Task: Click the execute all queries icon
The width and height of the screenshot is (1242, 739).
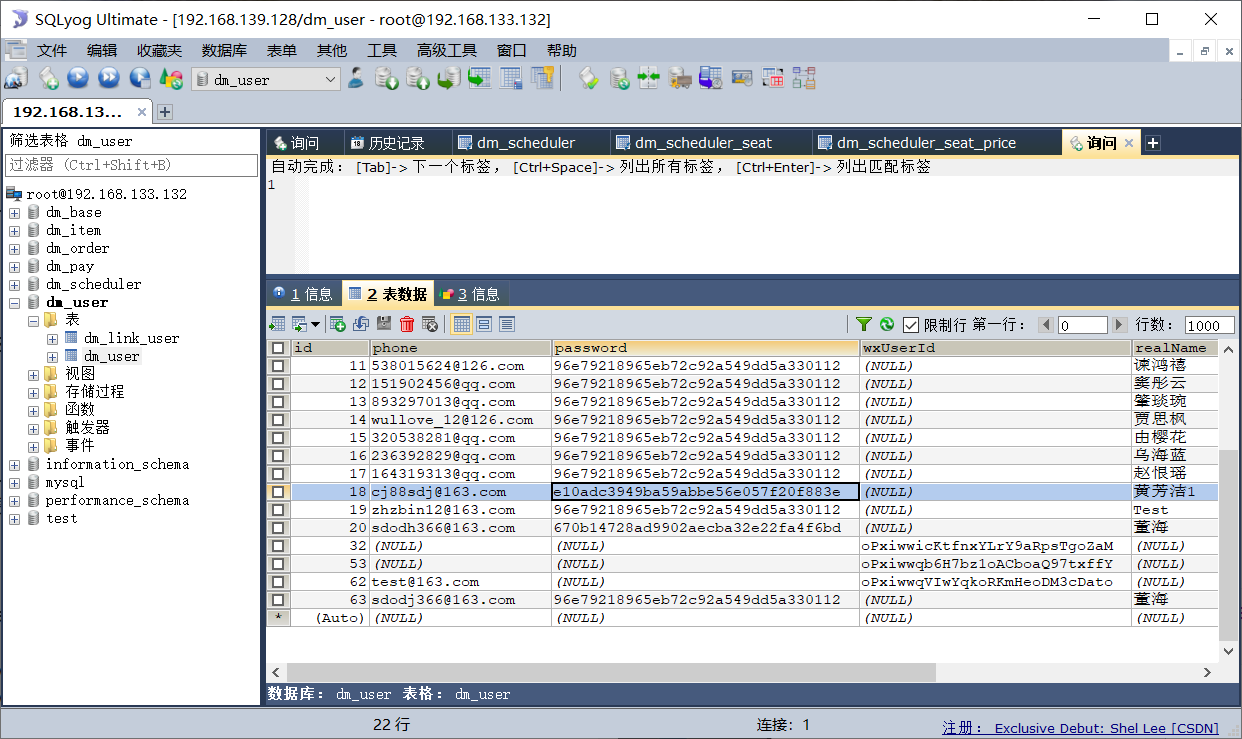Action: (x=109, y=79)
